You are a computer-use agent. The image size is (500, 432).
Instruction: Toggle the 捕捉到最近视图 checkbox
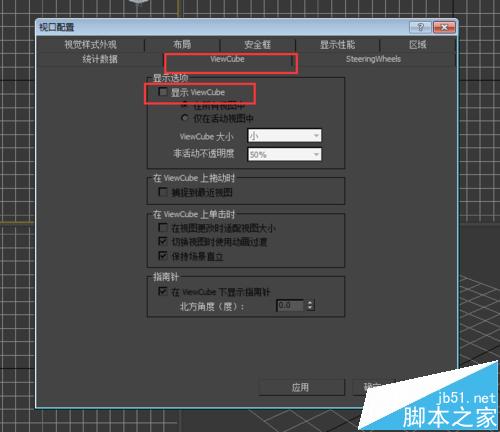pos(163,192)
